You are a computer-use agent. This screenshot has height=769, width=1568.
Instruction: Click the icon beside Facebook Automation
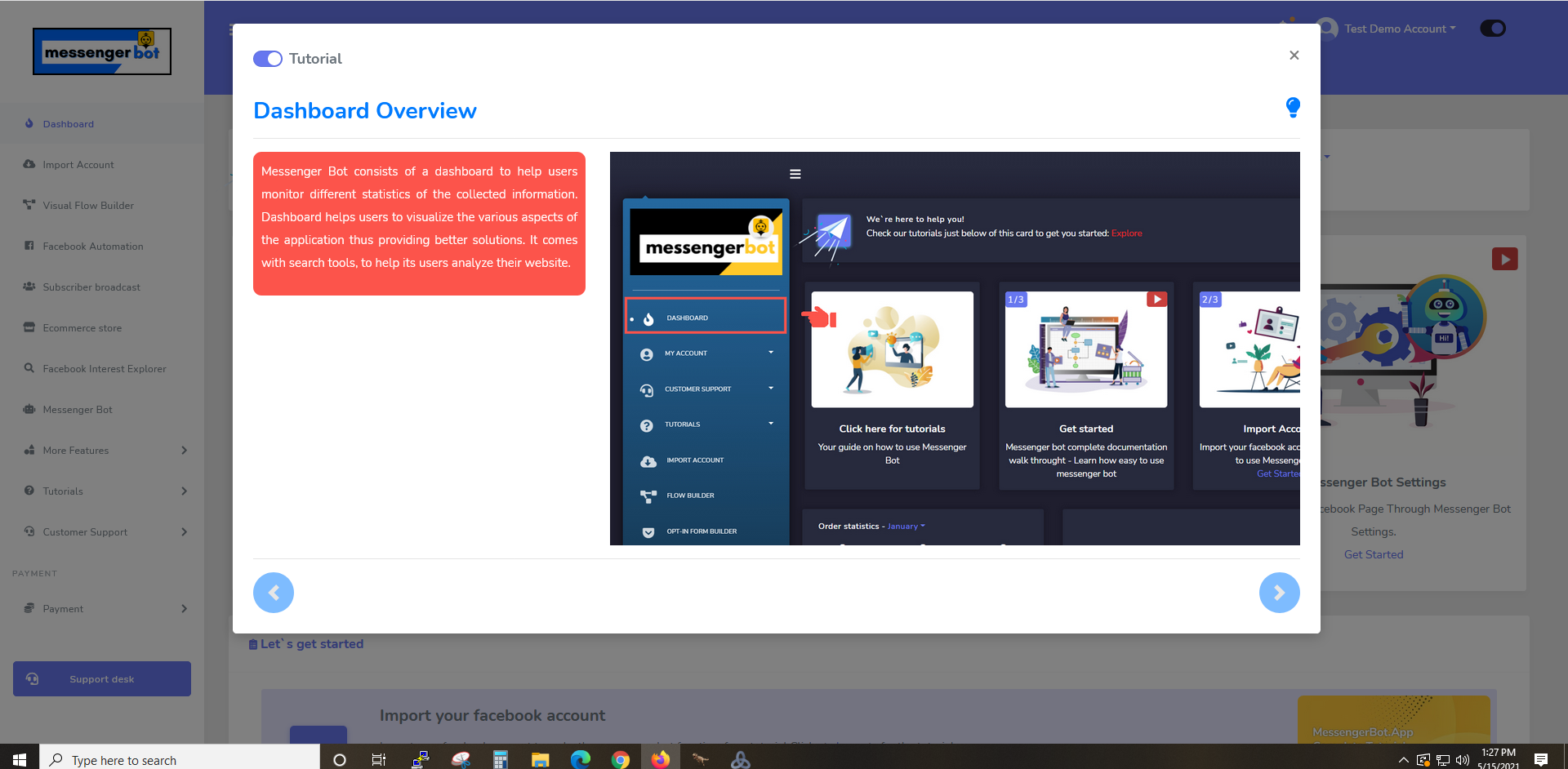[x=29, y=246]
